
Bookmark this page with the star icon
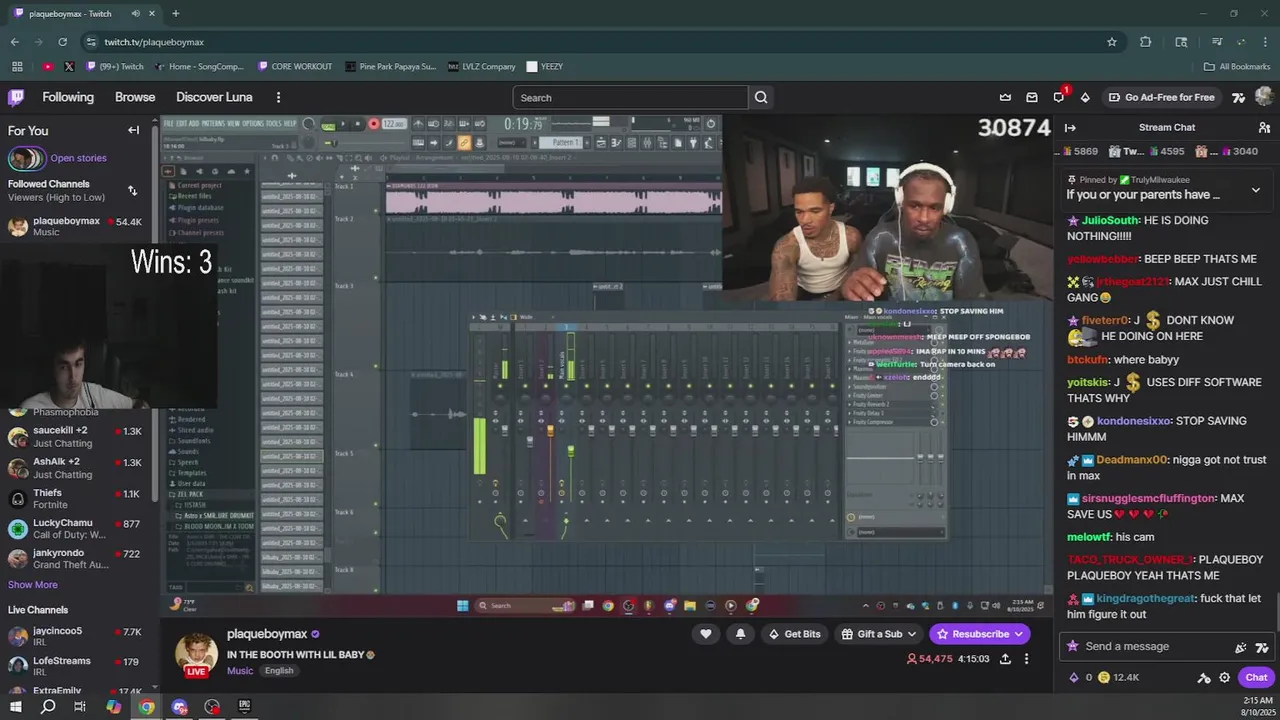tap(1111, 42)
